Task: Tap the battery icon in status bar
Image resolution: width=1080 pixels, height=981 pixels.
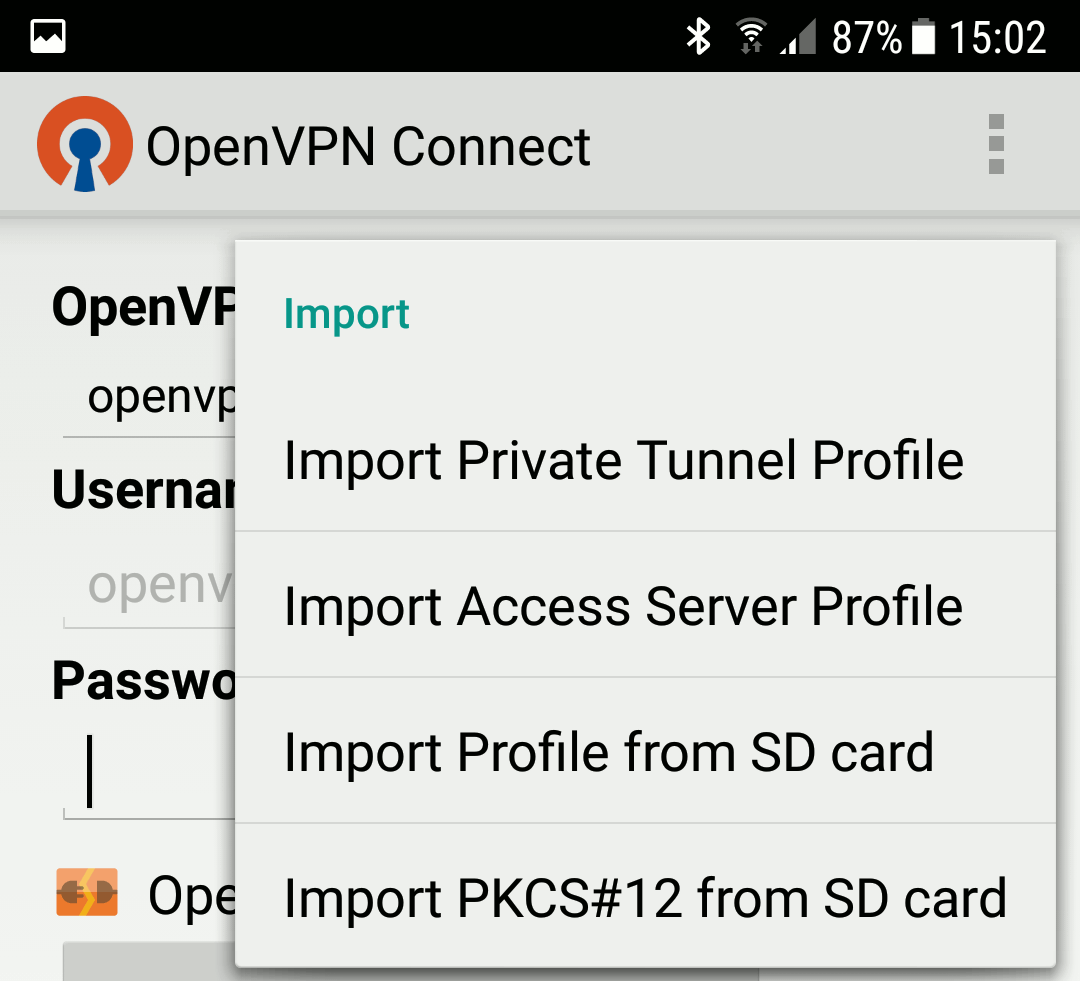Action: tap(924, 37)
